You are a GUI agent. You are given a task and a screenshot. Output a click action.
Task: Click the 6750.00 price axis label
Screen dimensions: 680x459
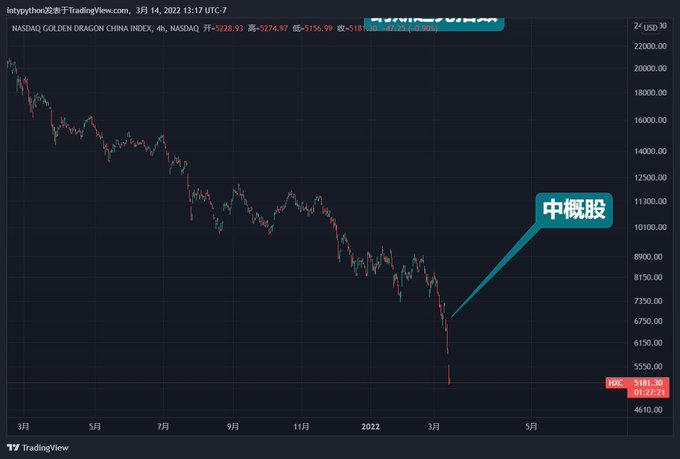(648, 321)
